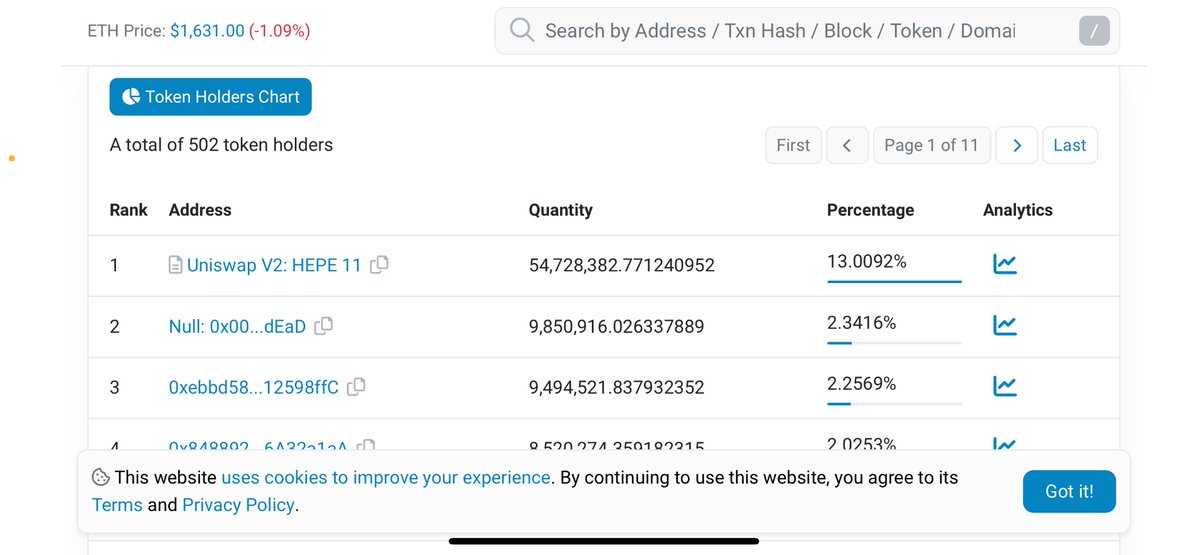Click the (-1.09%) price change text

(x=280, y=31)
